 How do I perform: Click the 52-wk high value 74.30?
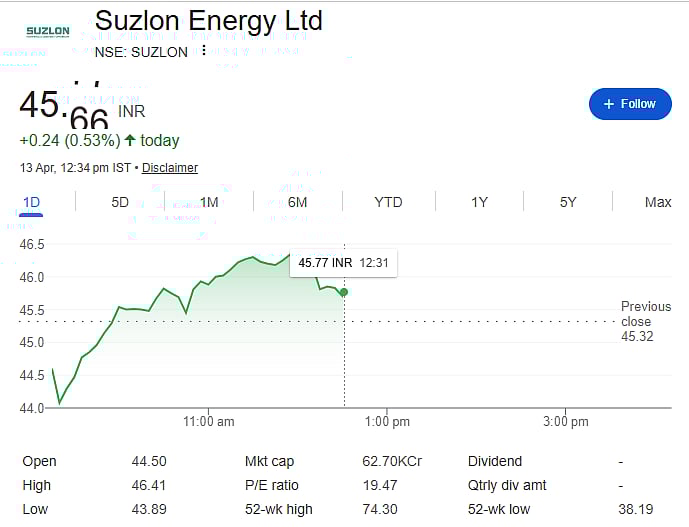(x=379, y=509)
